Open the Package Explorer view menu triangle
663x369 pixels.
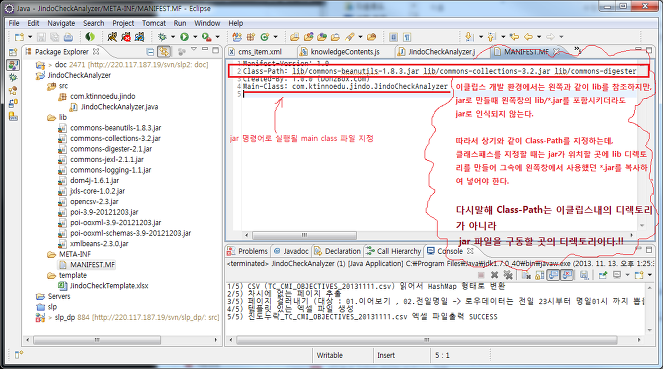click(x=194, y=49)
